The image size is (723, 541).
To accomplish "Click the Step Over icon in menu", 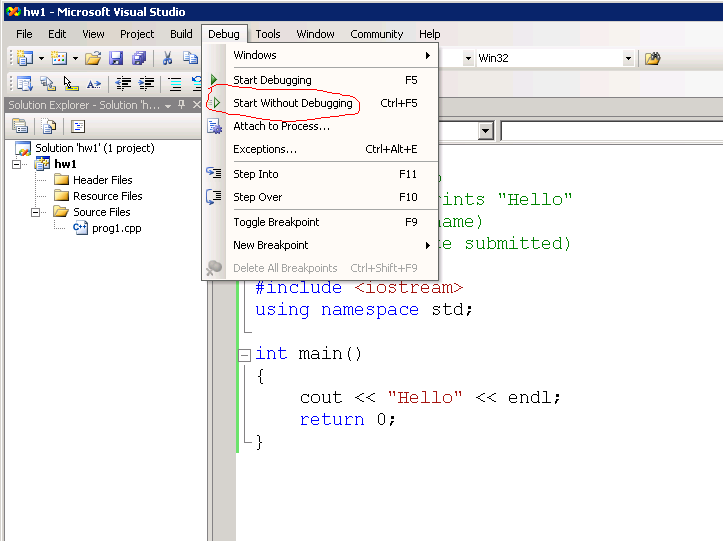I will (214, 196).
